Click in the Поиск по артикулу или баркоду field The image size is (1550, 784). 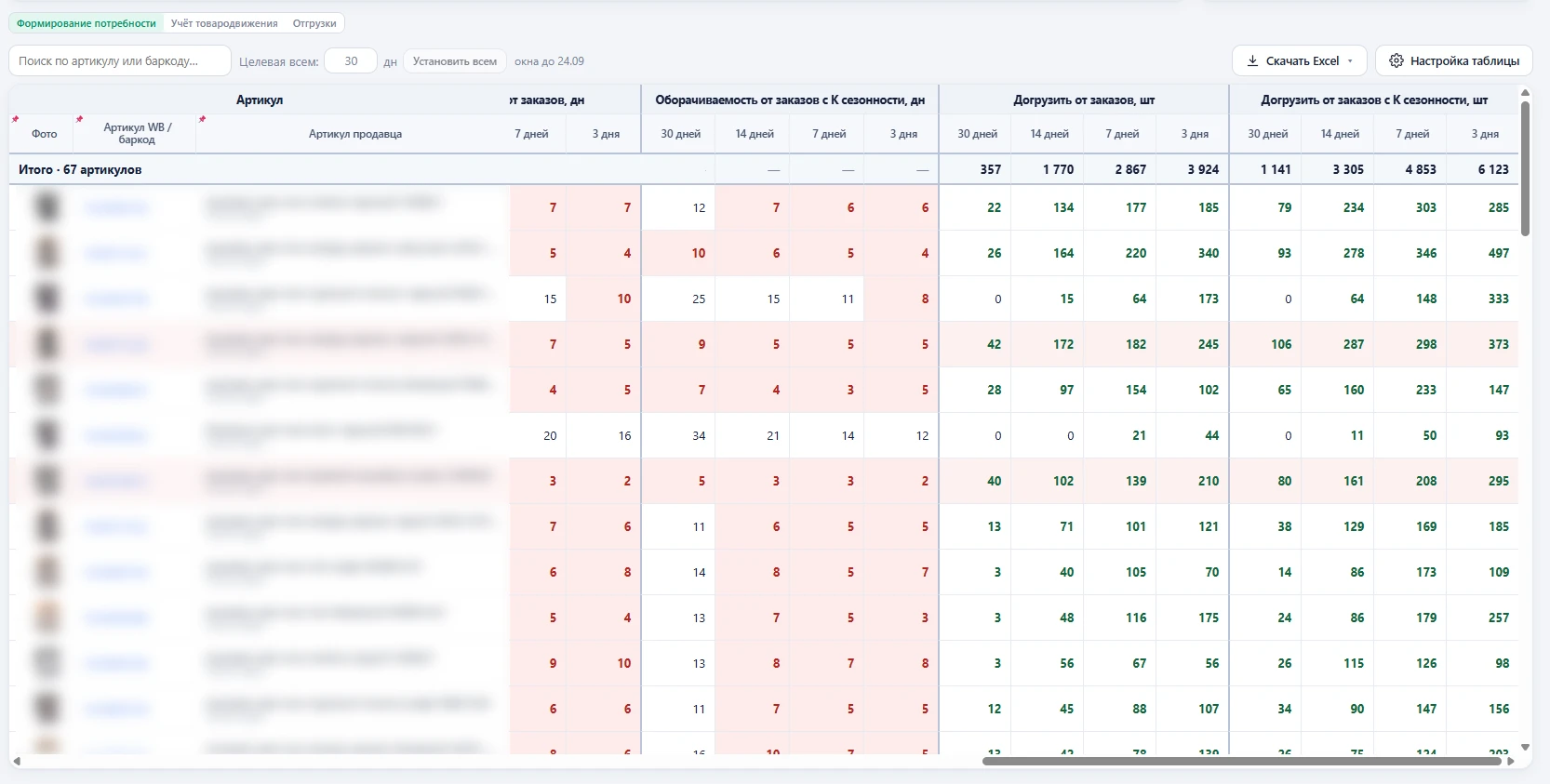point(120,60)
